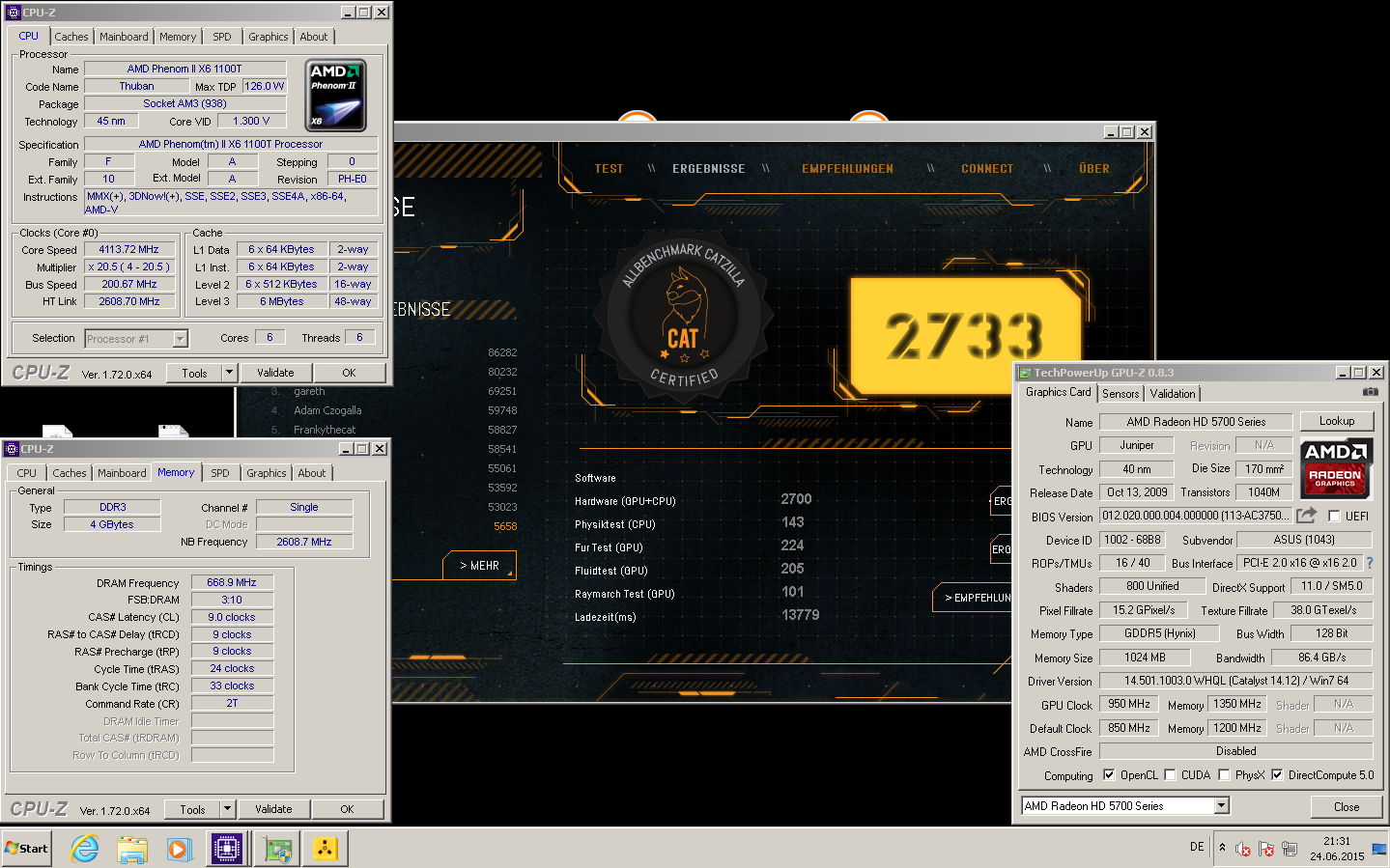Click the muted volume tray icon

(1243, 850)
